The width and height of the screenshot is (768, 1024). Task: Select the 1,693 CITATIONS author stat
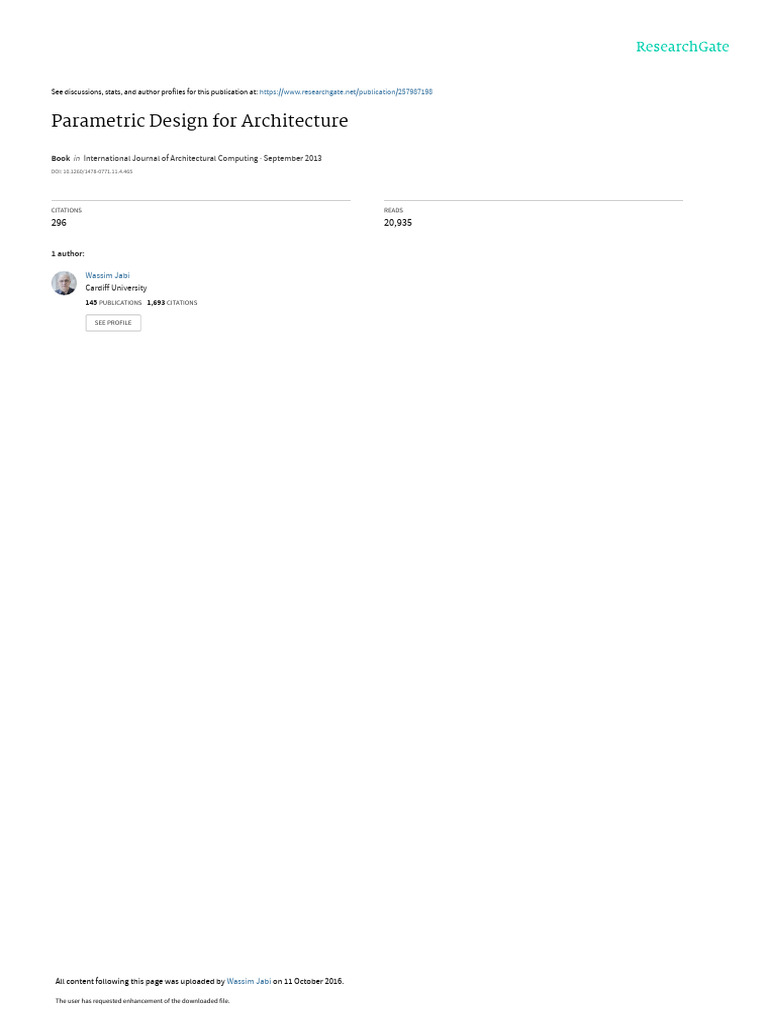(172, 303)
